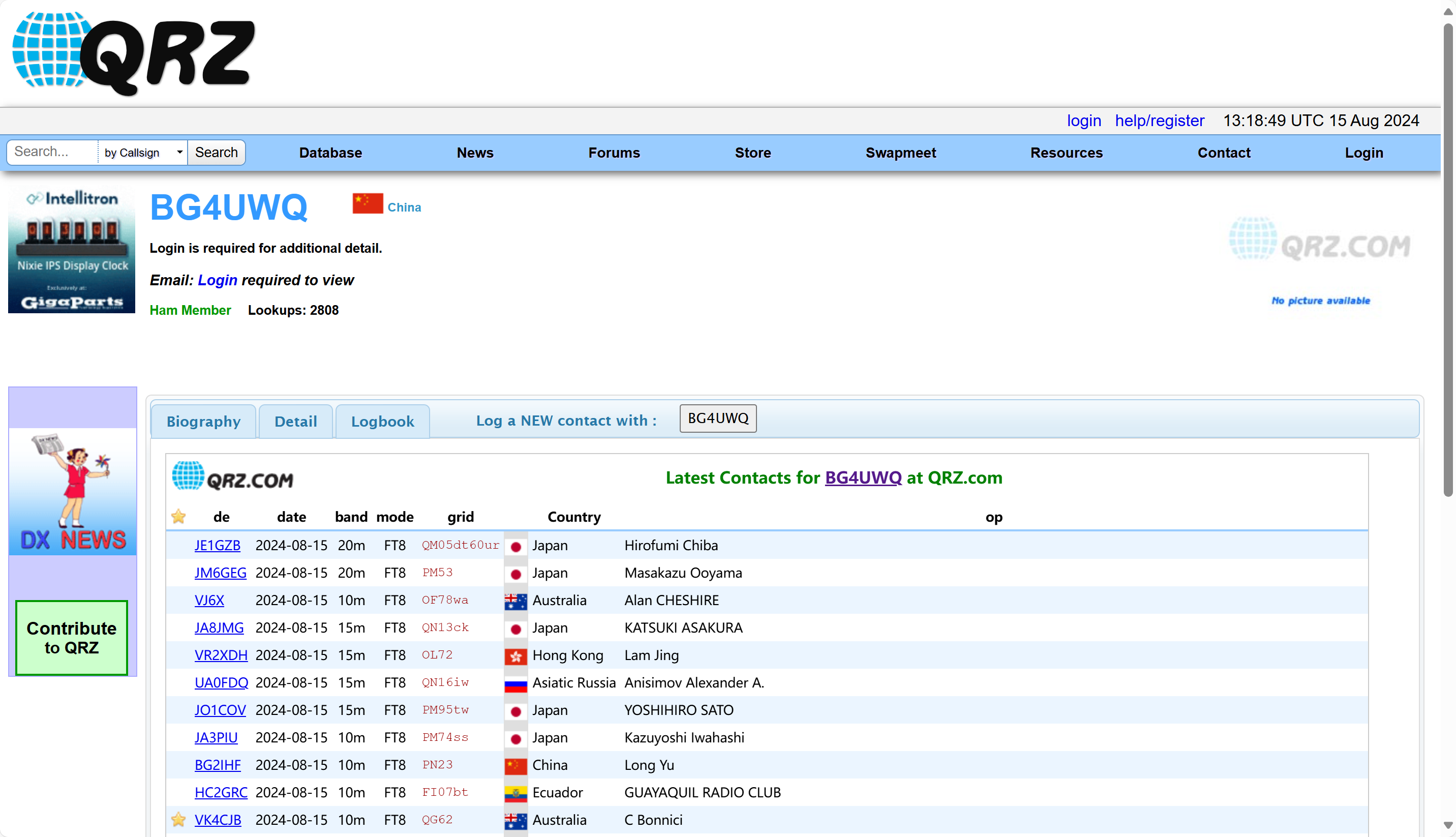Open VJ6X callsign link
1456x837 pixels.
(209, 601)
